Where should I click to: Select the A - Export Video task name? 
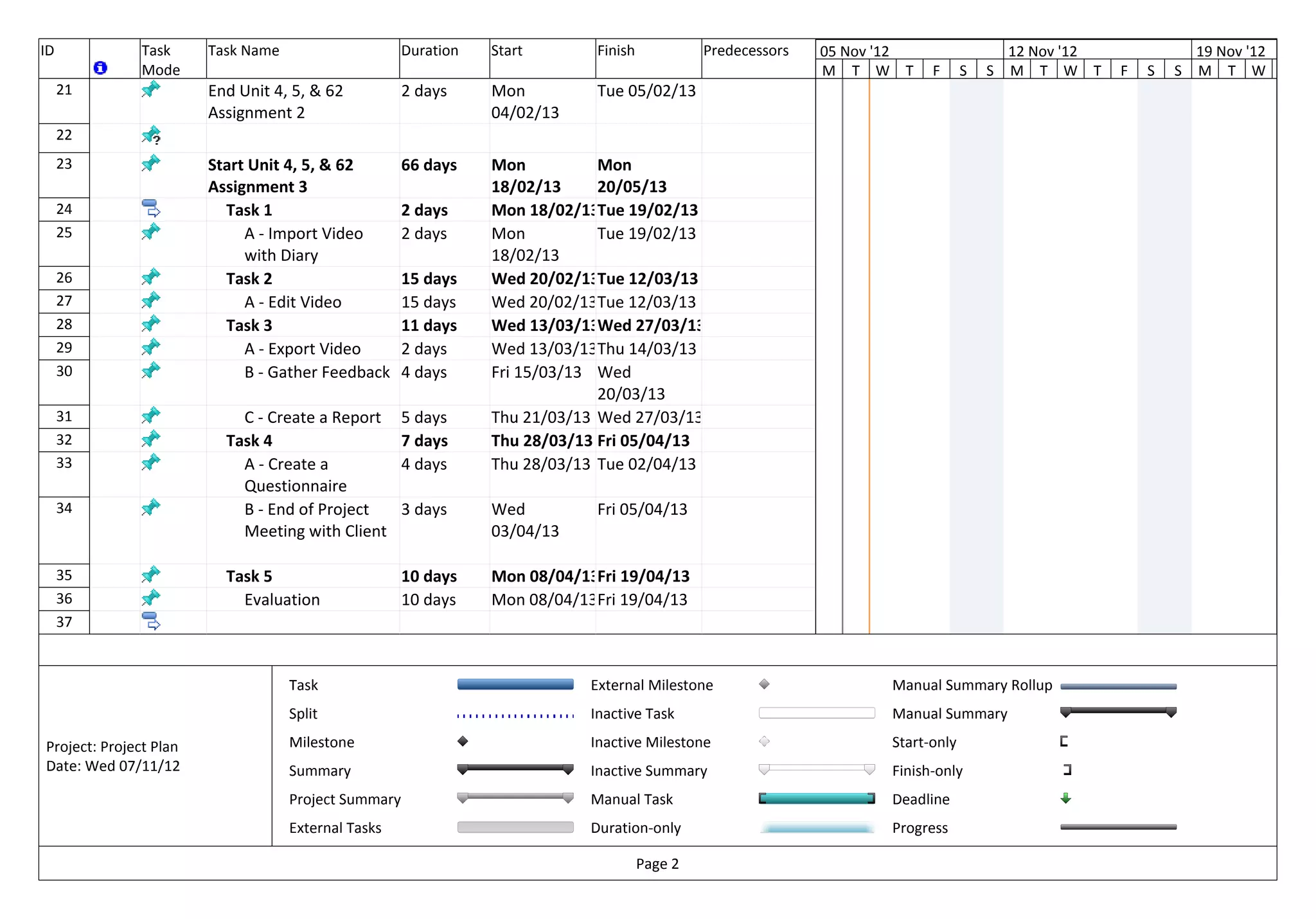point(302,349)
